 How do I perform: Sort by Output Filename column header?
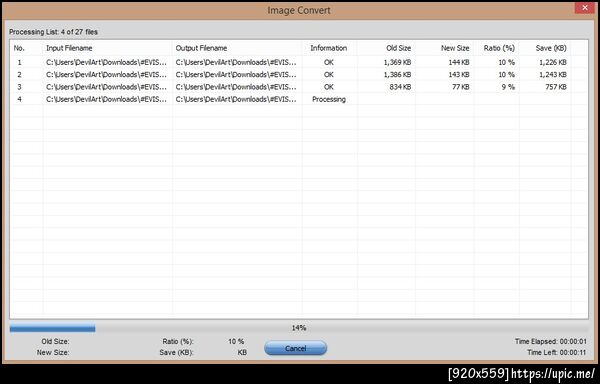coord(201,48)
